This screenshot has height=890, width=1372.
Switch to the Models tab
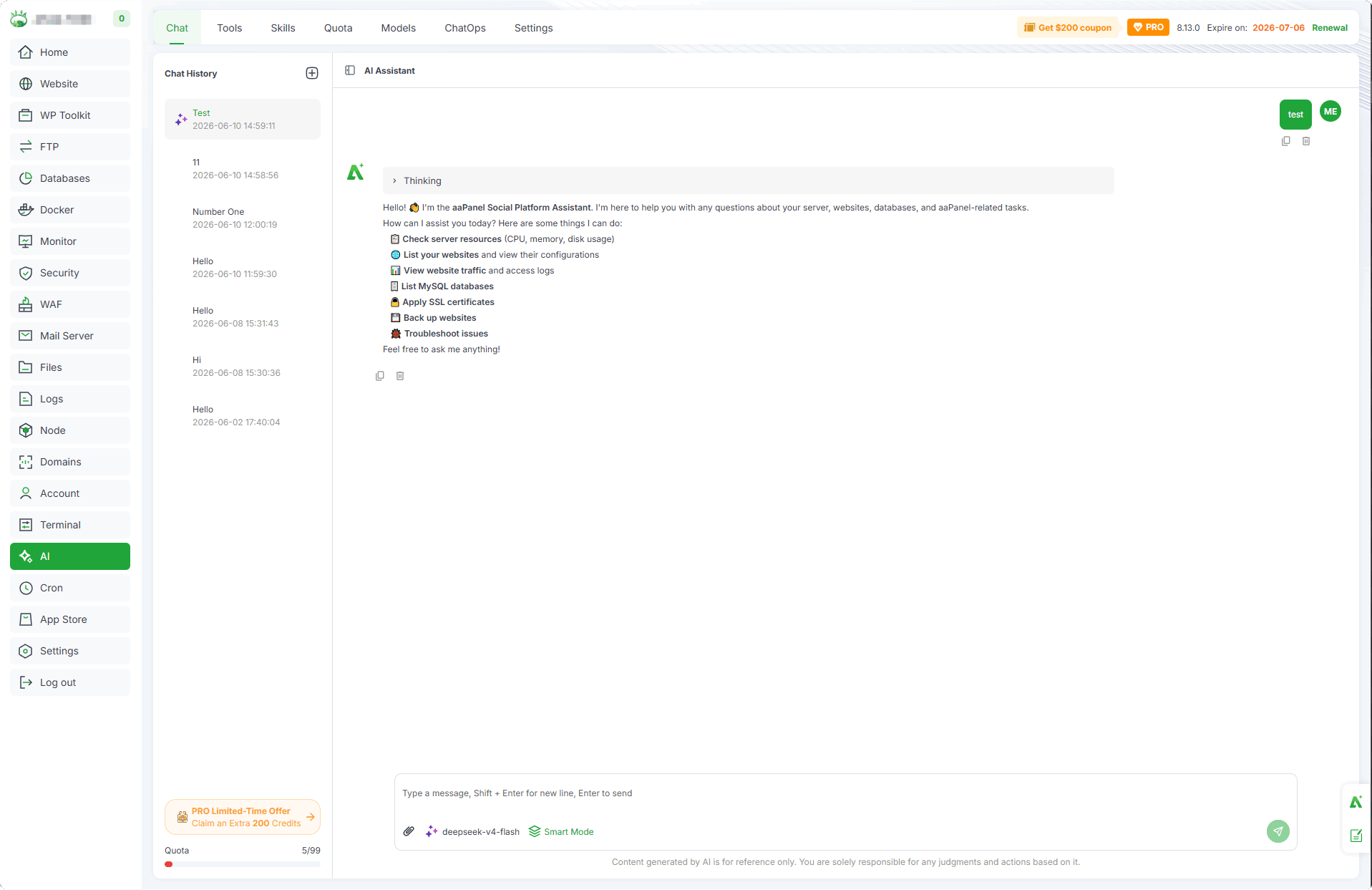(x=398, y=28)
